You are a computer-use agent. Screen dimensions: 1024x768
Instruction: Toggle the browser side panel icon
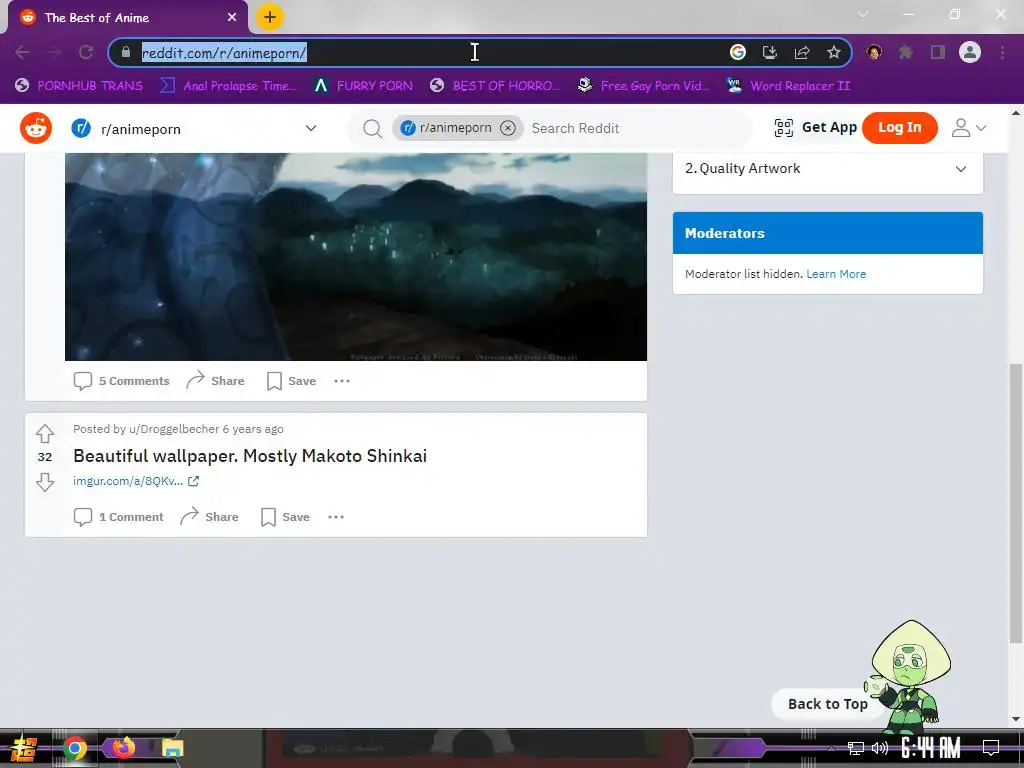pos(938,52)
